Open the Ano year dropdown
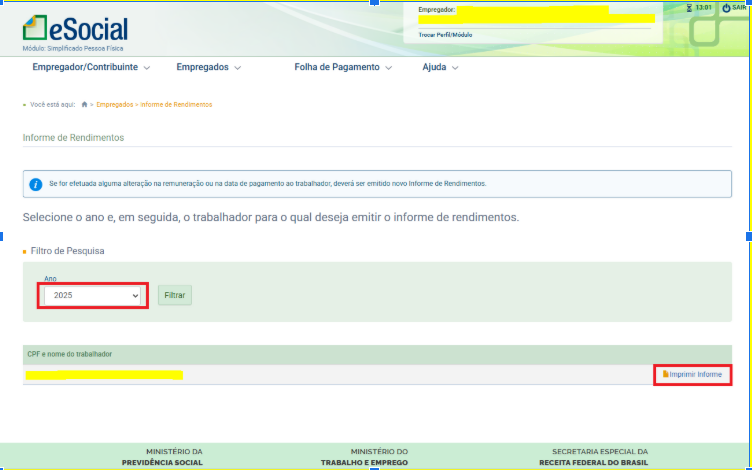Screen dimensions: 752x470 coord(93,296)
